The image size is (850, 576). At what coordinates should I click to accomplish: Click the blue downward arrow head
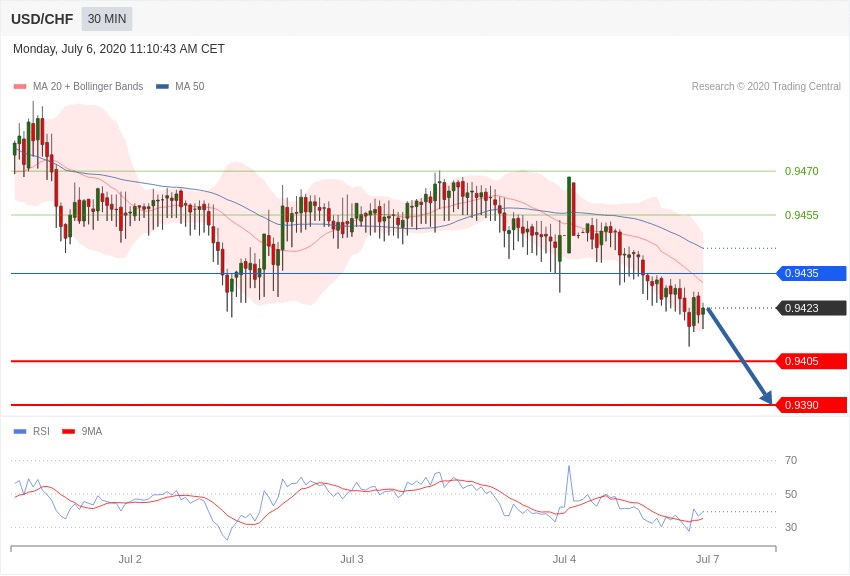tap(766, 397)
